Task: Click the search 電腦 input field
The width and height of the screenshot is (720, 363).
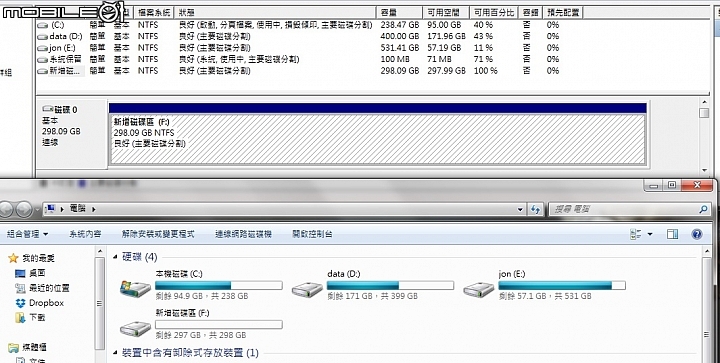Action: pyautogui.click(x=623, y=209)
